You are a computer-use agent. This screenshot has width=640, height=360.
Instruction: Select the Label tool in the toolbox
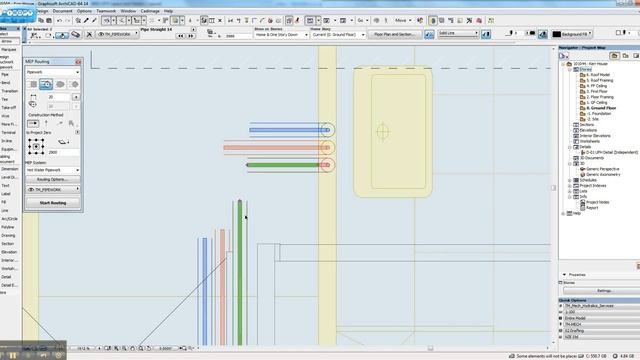[x=6, y=194]
